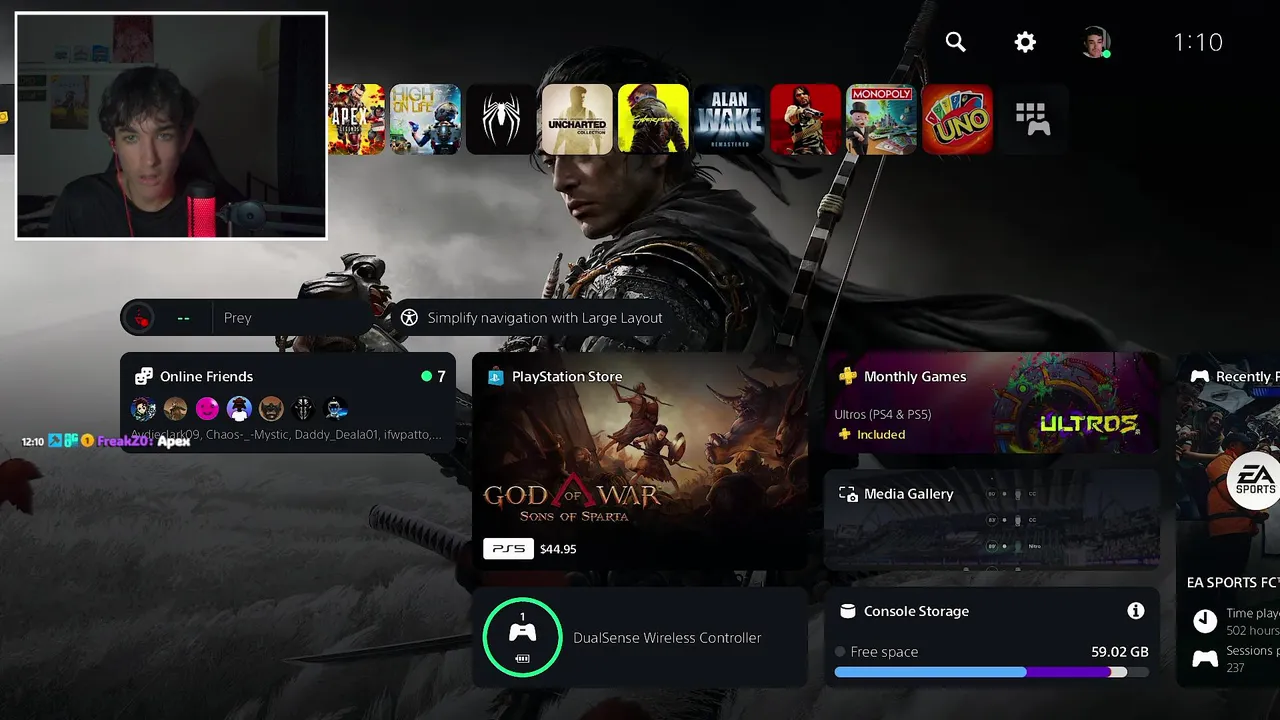Viewport: 1280px width, 720px height.
Task: Click the PlayStation Store bag icon
Action: click(x=495, y=376)
